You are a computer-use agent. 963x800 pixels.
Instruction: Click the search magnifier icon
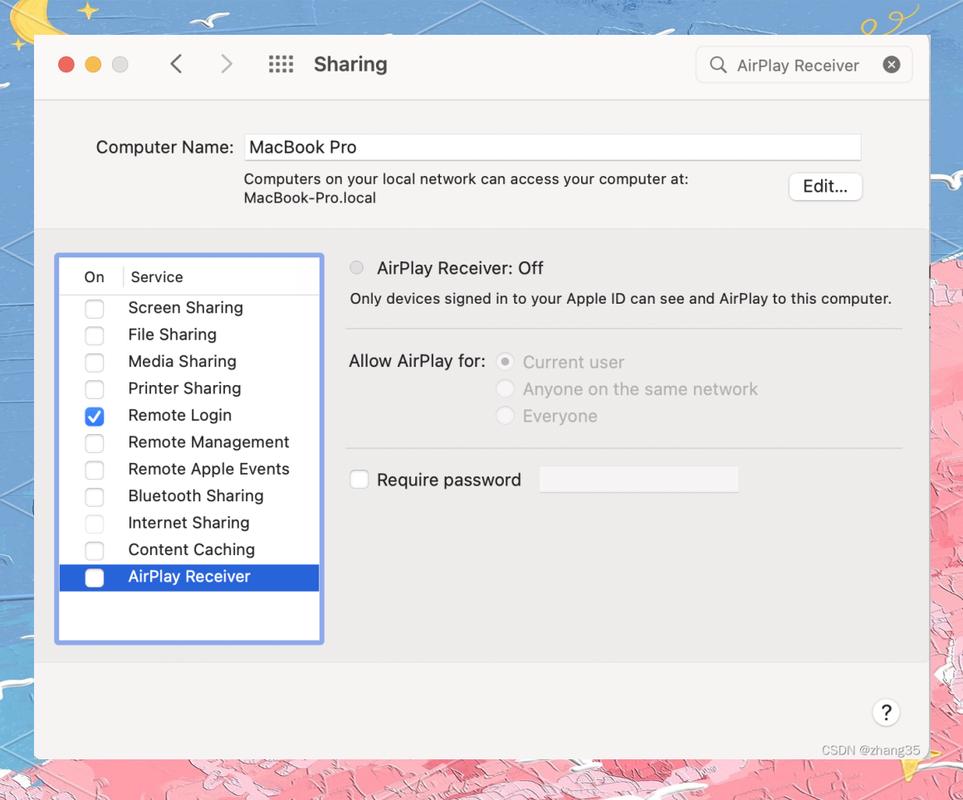717,64
